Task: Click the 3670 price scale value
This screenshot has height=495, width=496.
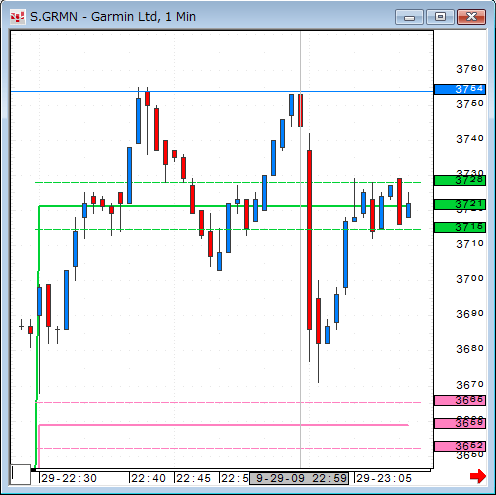Action: 470,385
